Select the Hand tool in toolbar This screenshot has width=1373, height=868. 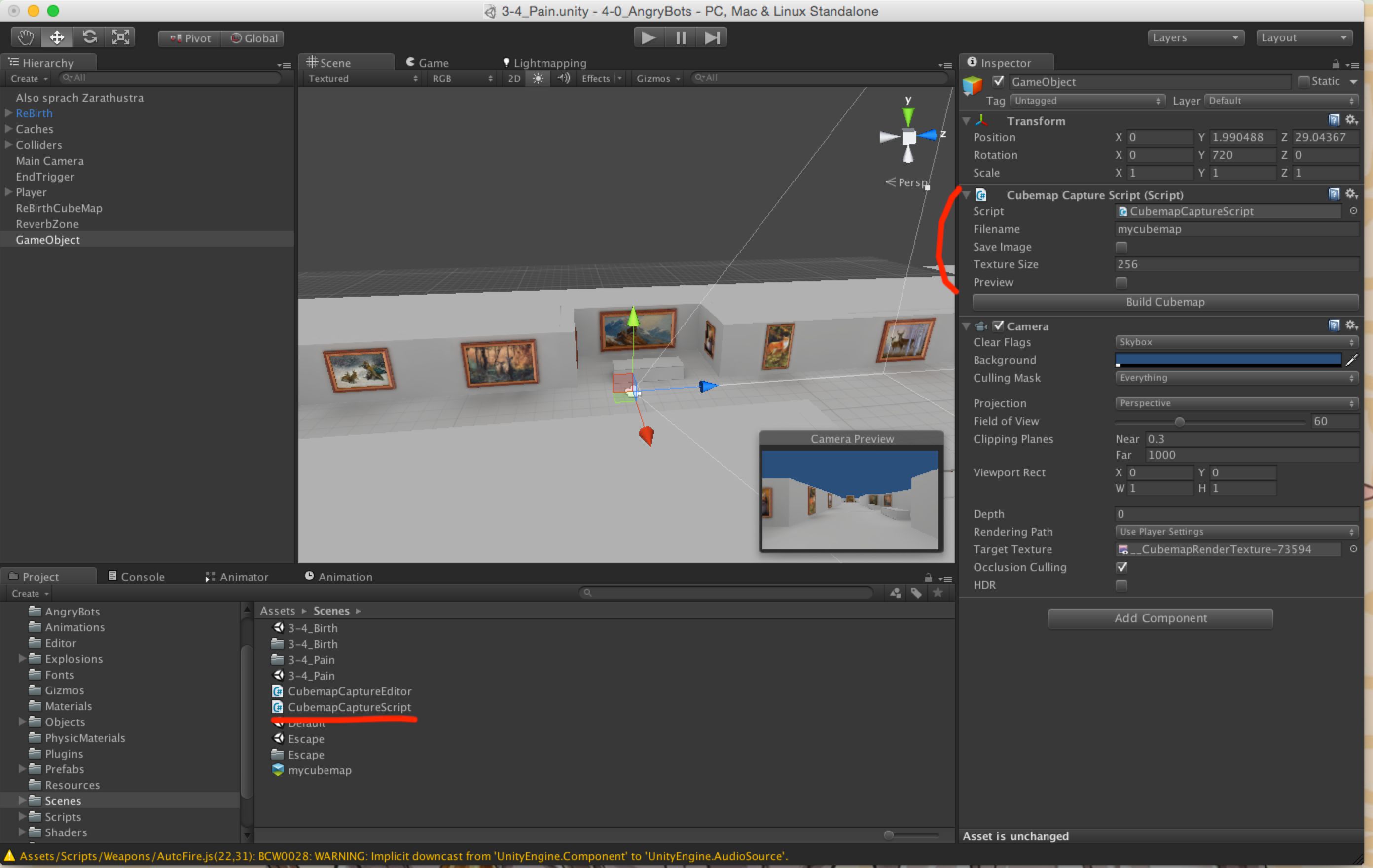[25, 37]
